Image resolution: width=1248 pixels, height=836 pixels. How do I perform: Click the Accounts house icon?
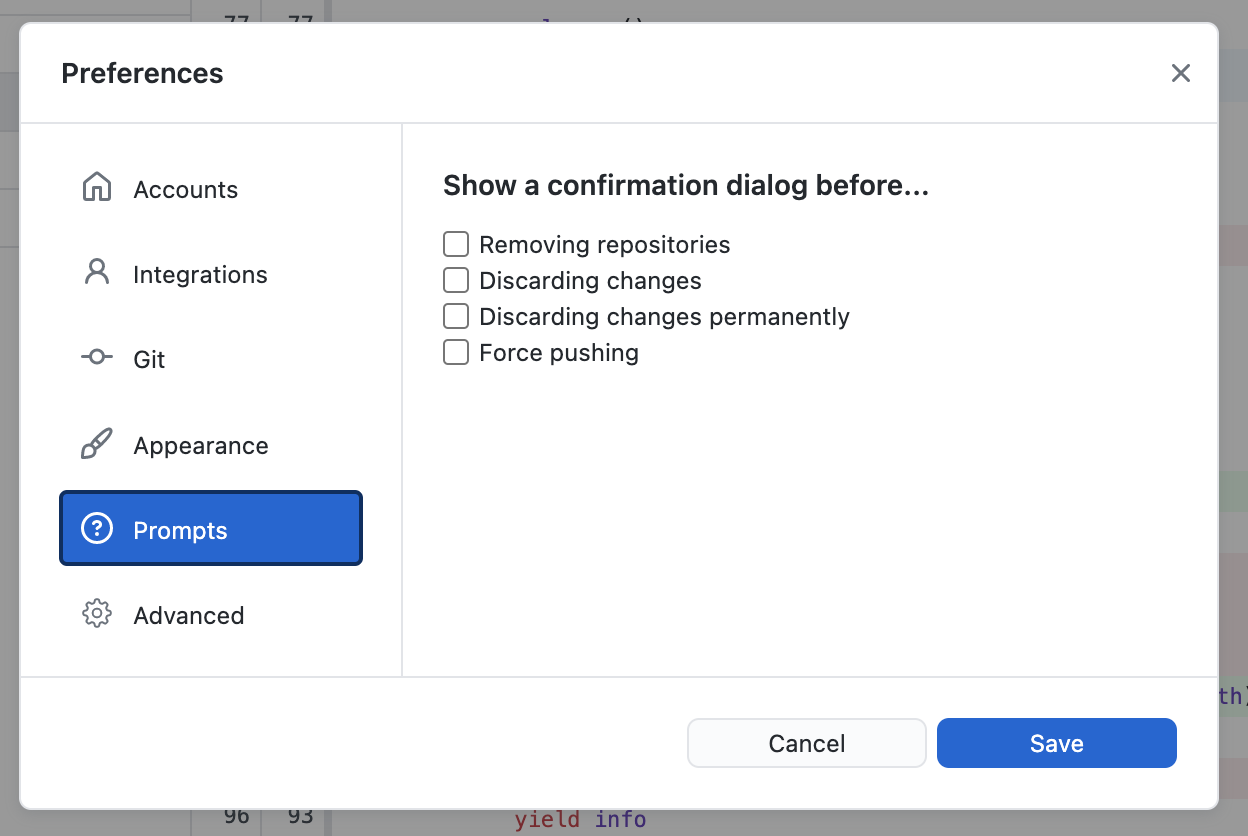(96, 188)
